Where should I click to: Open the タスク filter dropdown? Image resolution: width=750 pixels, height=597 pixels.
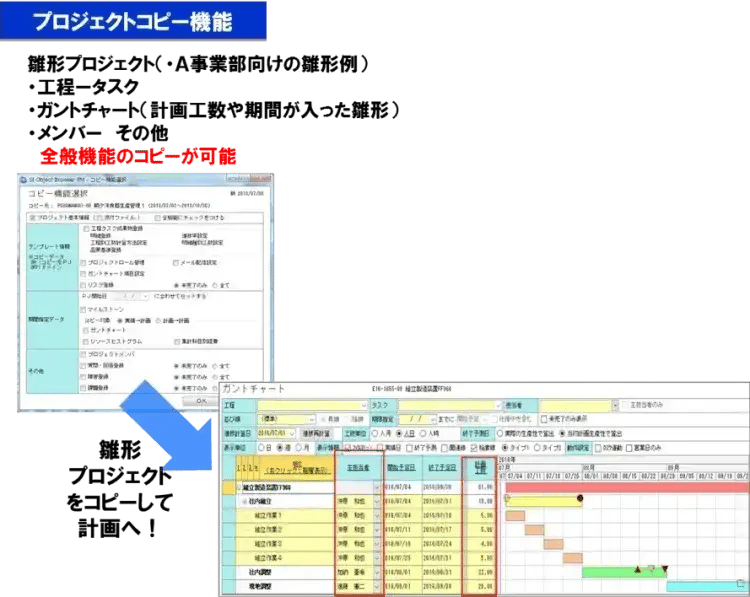point(497,406)
